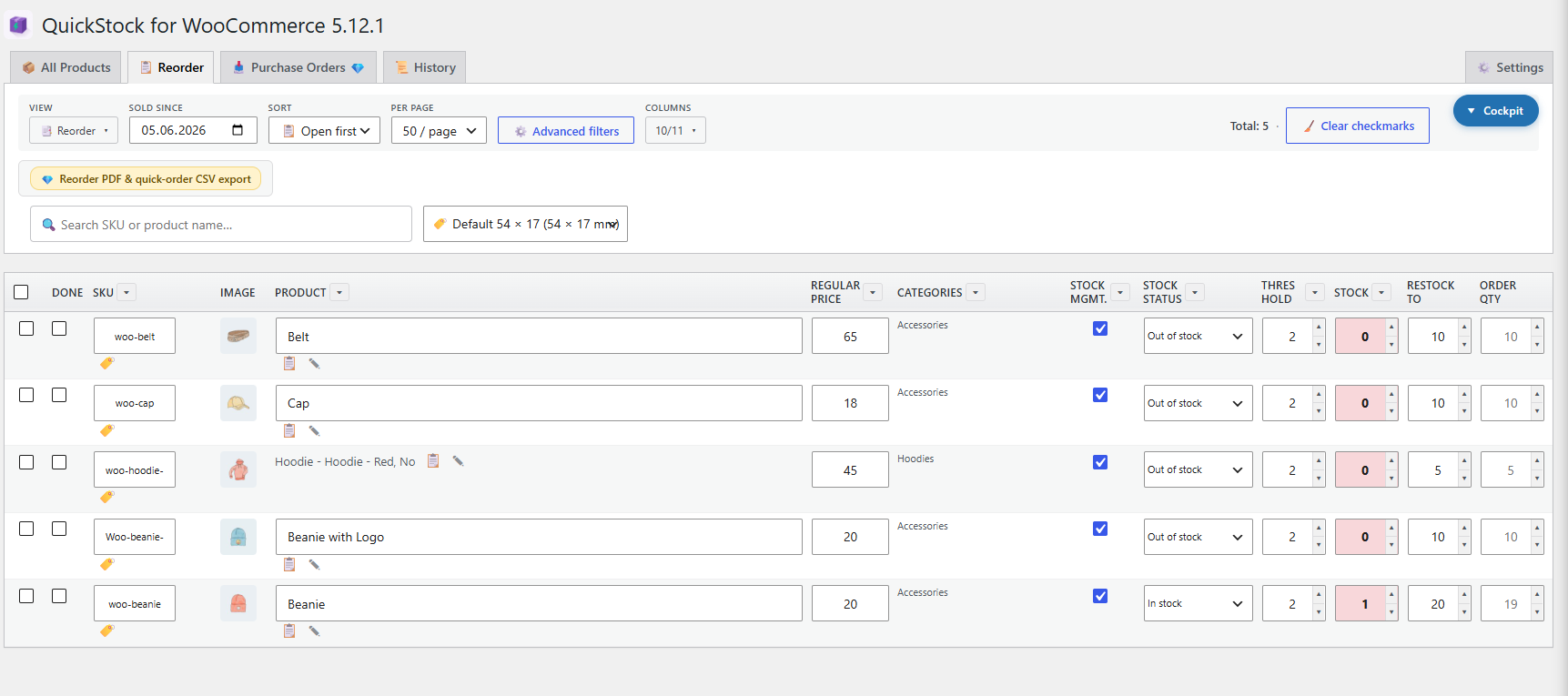1568x696 pixels.
Task: Open the Default 54 × 17 label size dropdown
Action: 525,224
